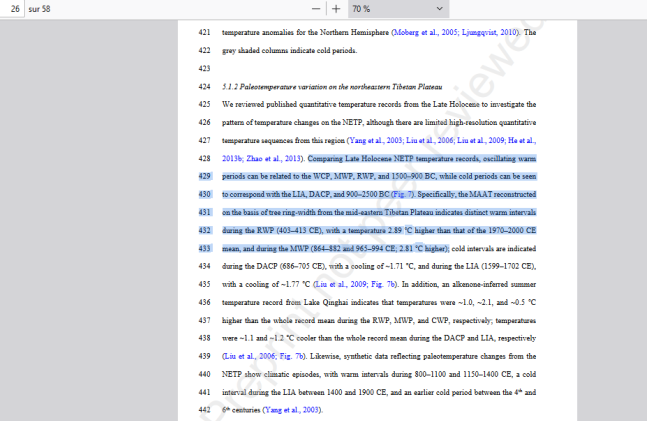Click line number 429 in the margin

204,176
